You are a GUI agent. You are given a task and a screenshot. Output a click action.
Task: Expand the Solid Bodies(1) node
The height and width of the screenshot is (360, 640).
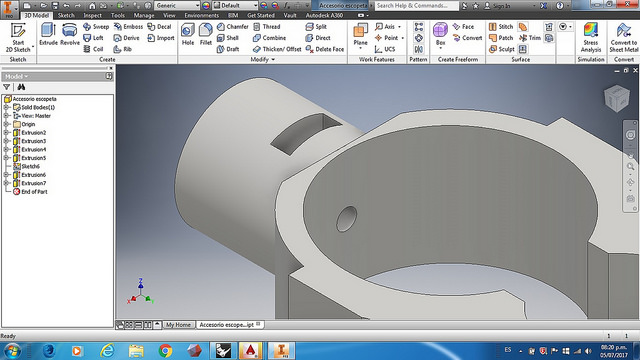tap(6, 107)
